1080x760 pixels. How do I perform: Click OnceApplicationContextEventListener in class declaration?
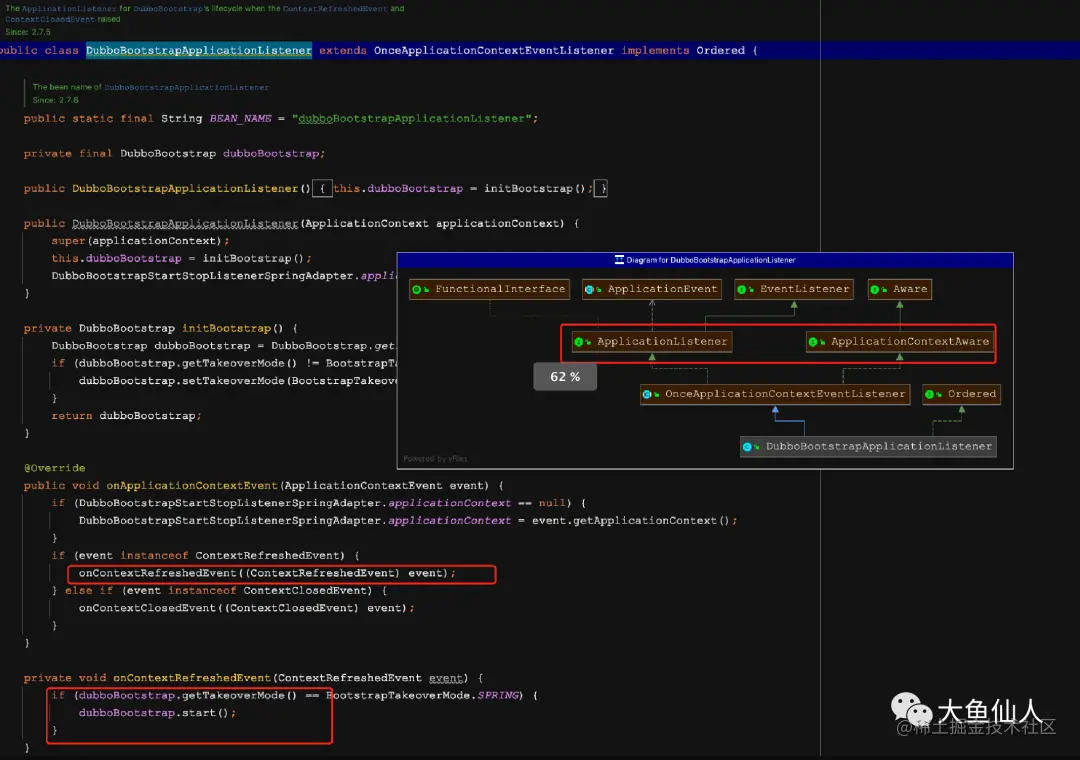[493, 50]
